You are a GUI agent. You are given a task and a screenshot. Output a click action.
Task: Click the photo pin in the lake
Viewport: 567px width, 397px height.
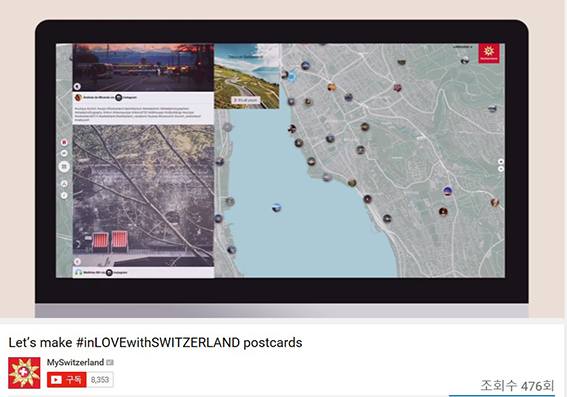tap(276, 208)
